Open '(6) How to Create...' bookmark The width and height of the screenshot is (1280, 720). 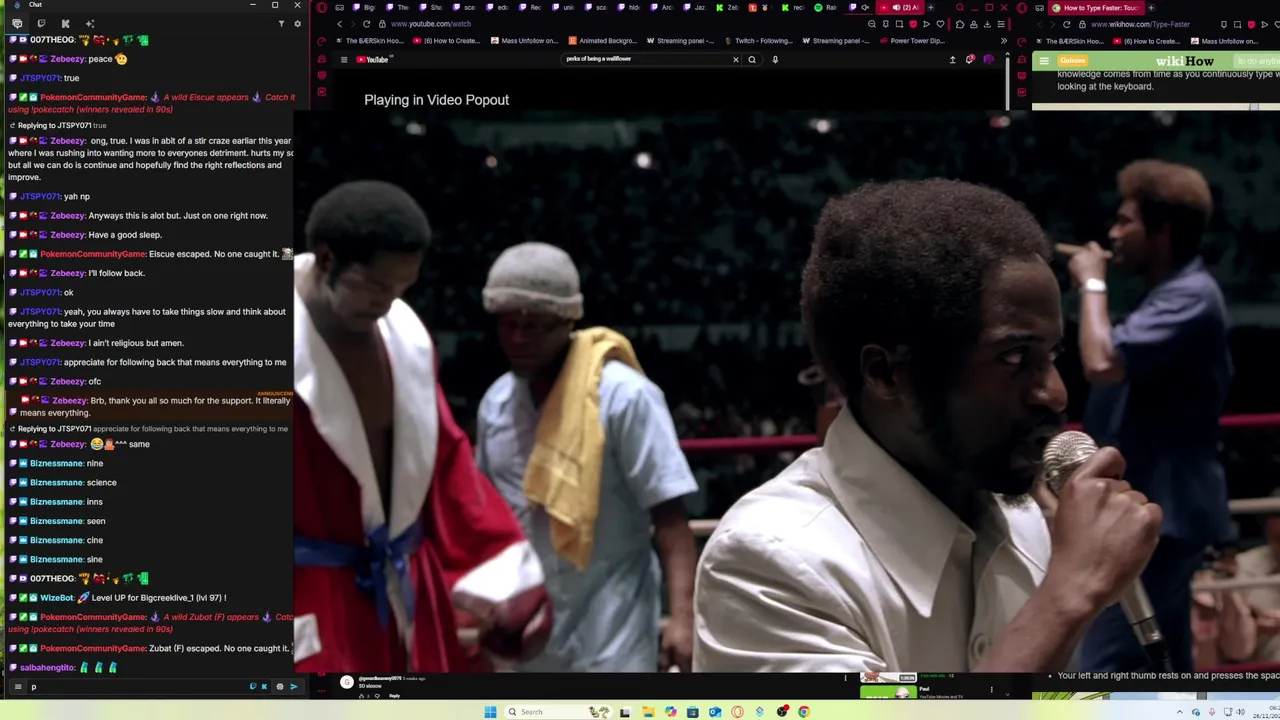tap(447, 41)
